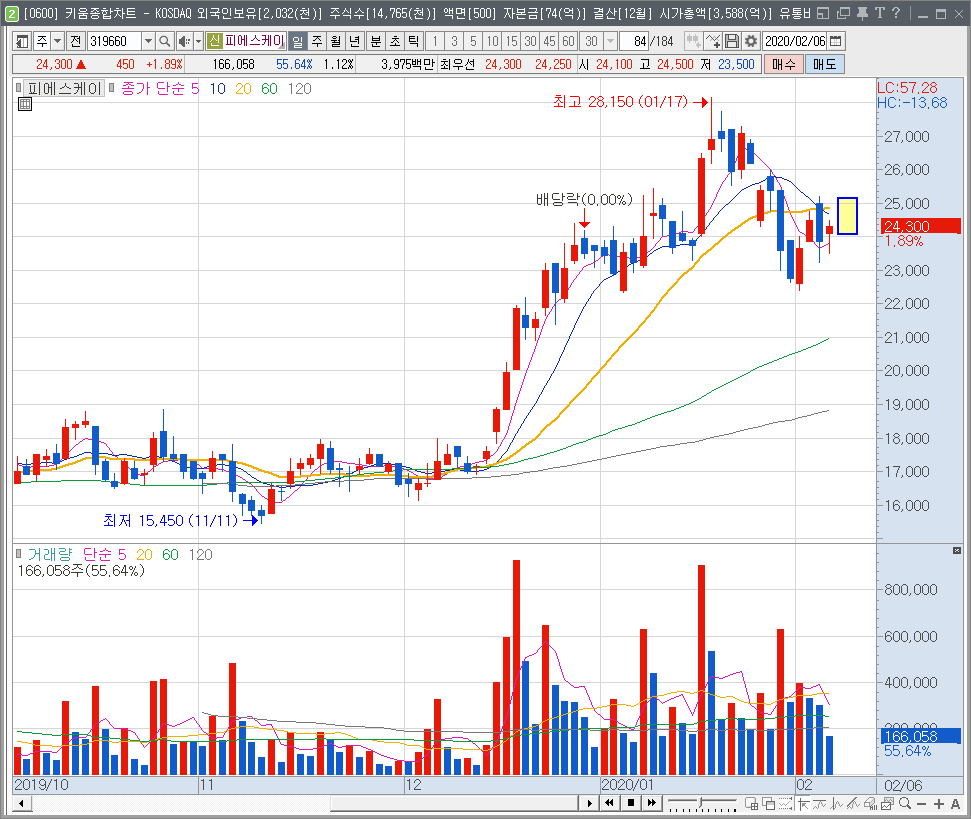Click the title bar duplicate window icon
971x819 pixels.
coord(843,14)
